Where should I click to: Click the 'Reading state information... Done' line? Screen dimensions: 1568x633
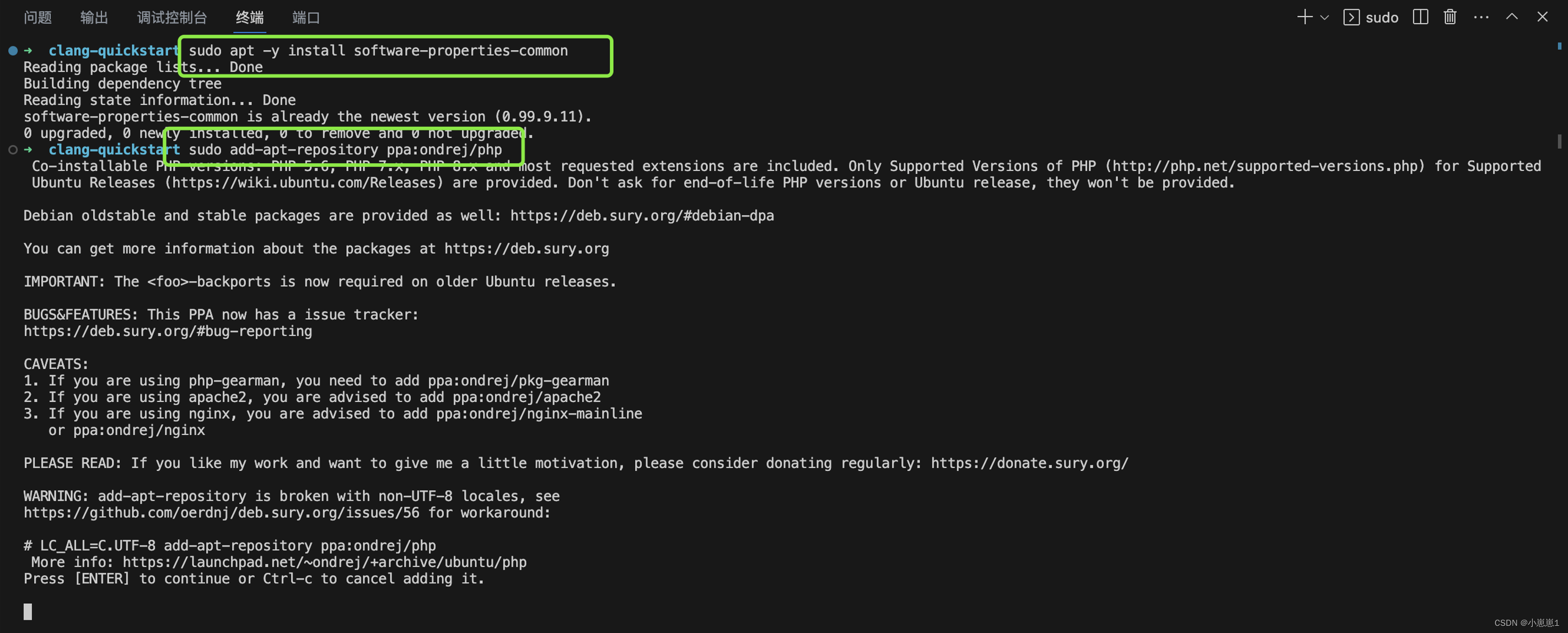click(x=159, y=100)
